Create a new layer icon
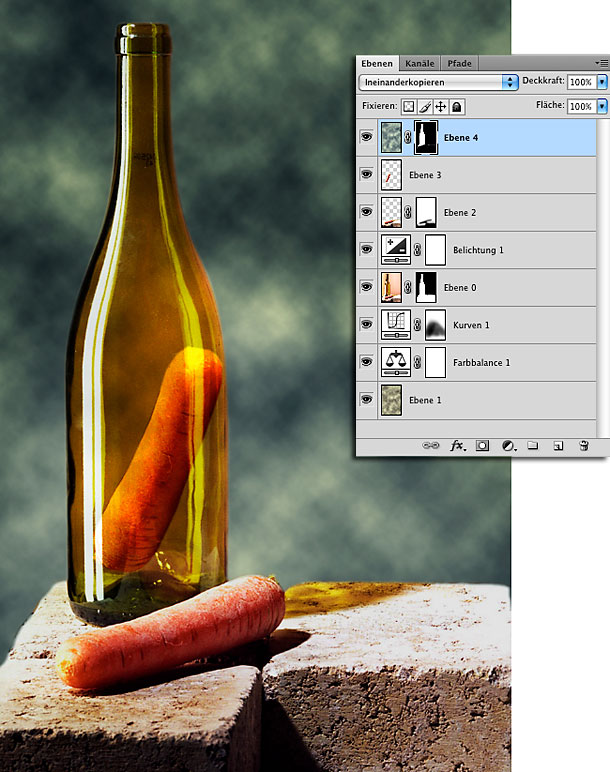This screenshot has width=610, height=772. 558,446
